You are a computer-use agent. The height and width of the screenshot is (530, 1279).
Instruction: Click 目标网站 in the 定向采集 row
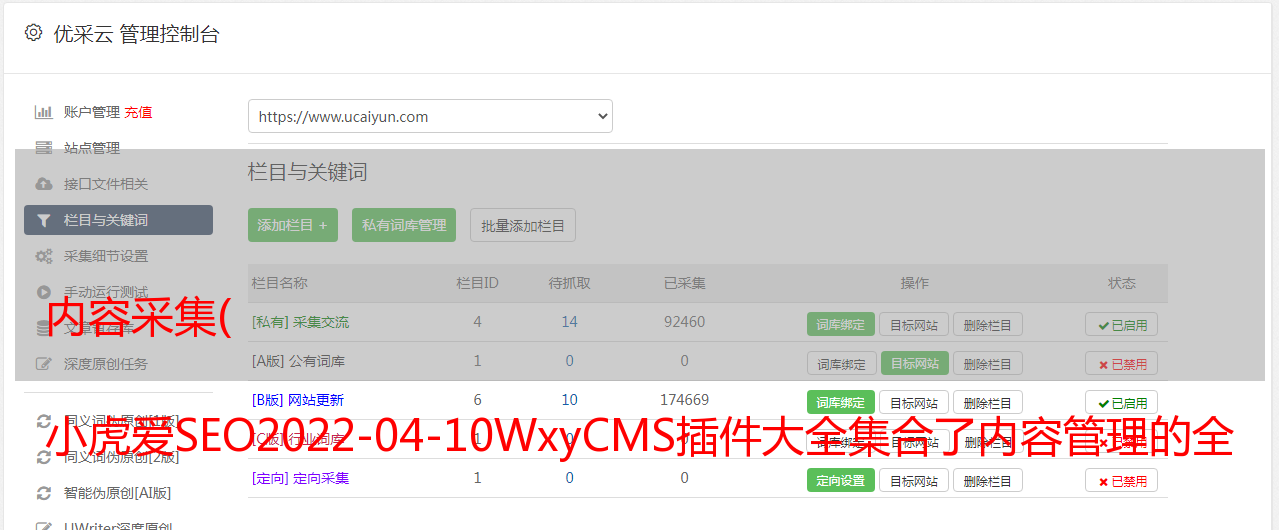tap(914, 480)
